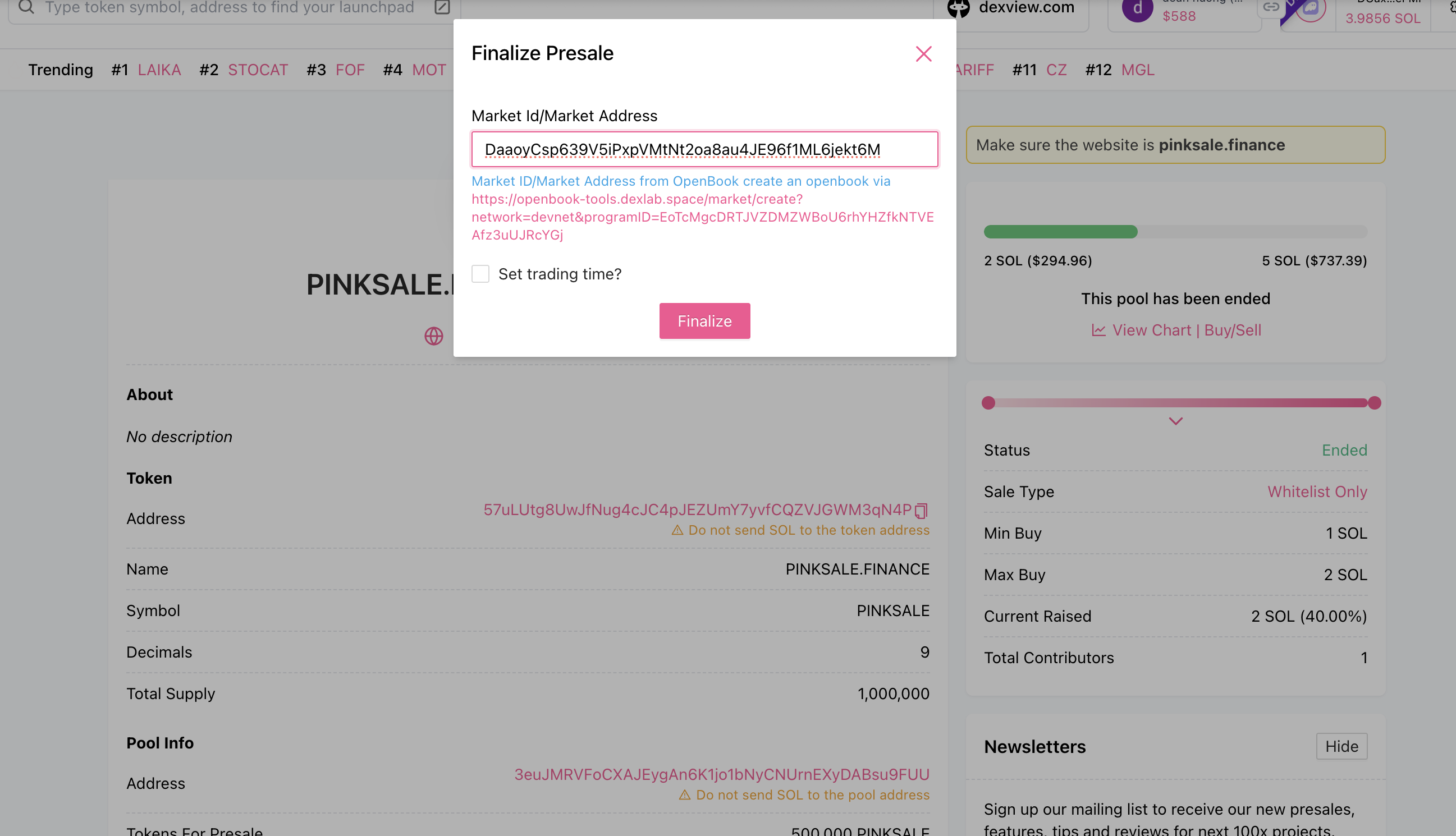Hide the Newsletters panel
The width and height of the screenshot is (1456, 836).
pyautogui.click(x=1341, y=746)
